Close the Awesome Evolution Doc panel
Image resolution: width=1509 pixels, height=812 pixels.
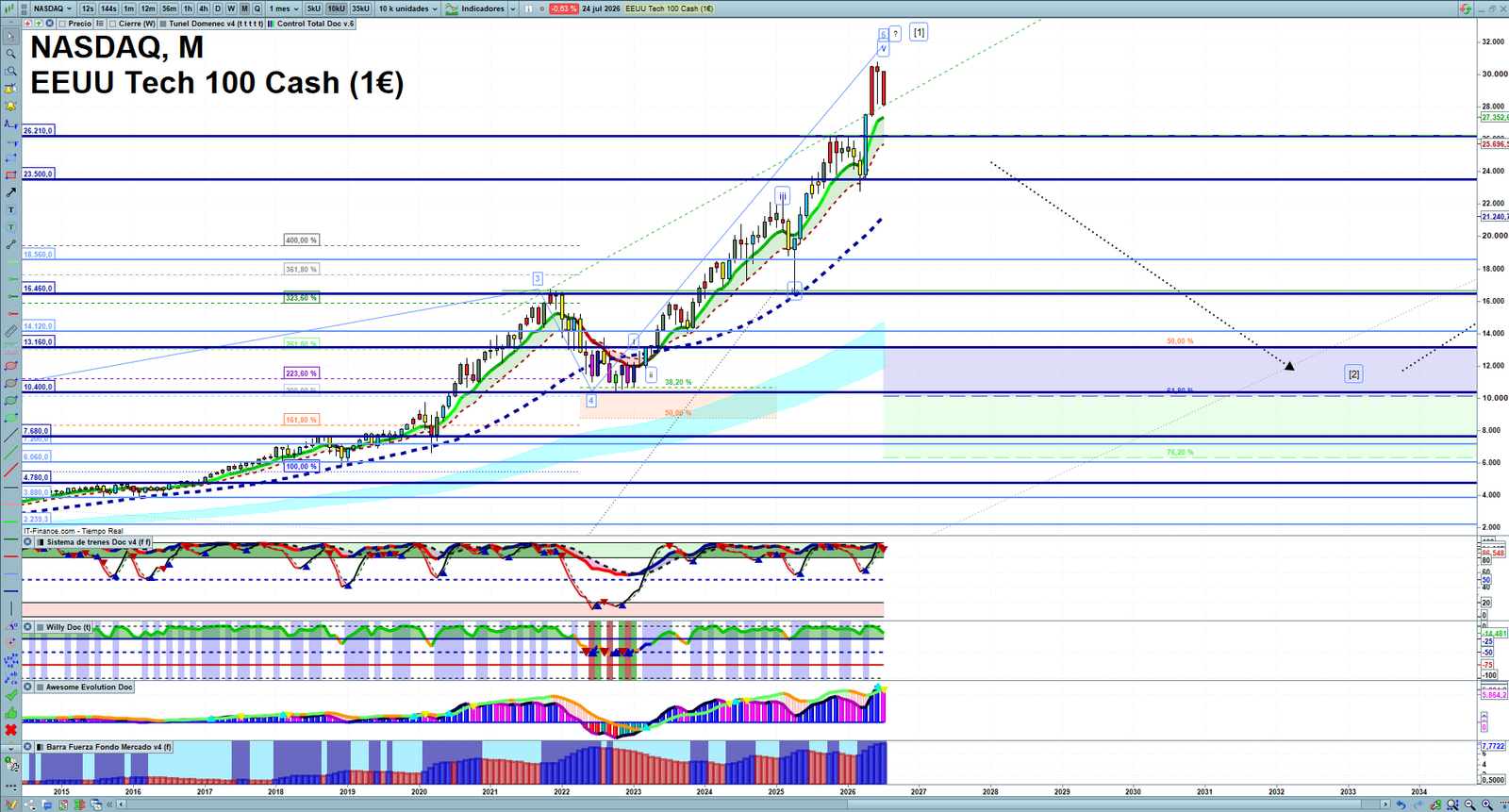28,687
